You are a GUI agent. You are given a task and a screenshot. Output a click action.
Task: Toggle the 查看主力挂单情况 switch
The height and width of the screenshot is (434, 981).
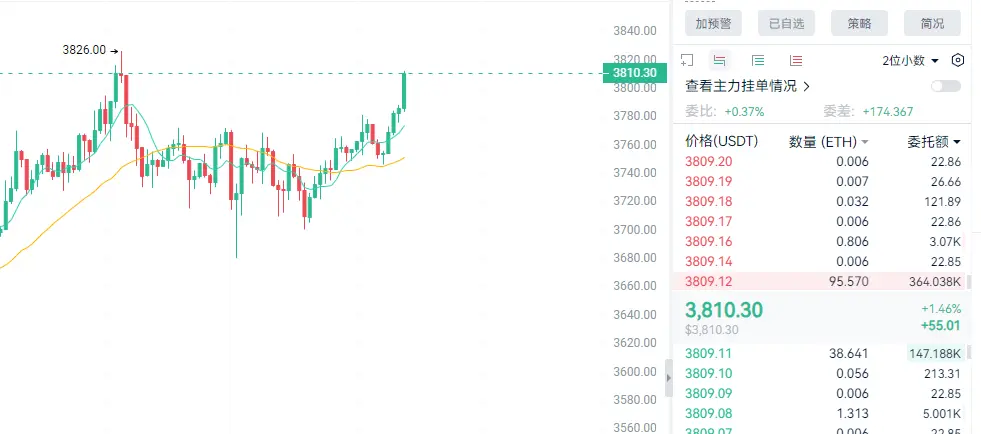pos(945,87)
